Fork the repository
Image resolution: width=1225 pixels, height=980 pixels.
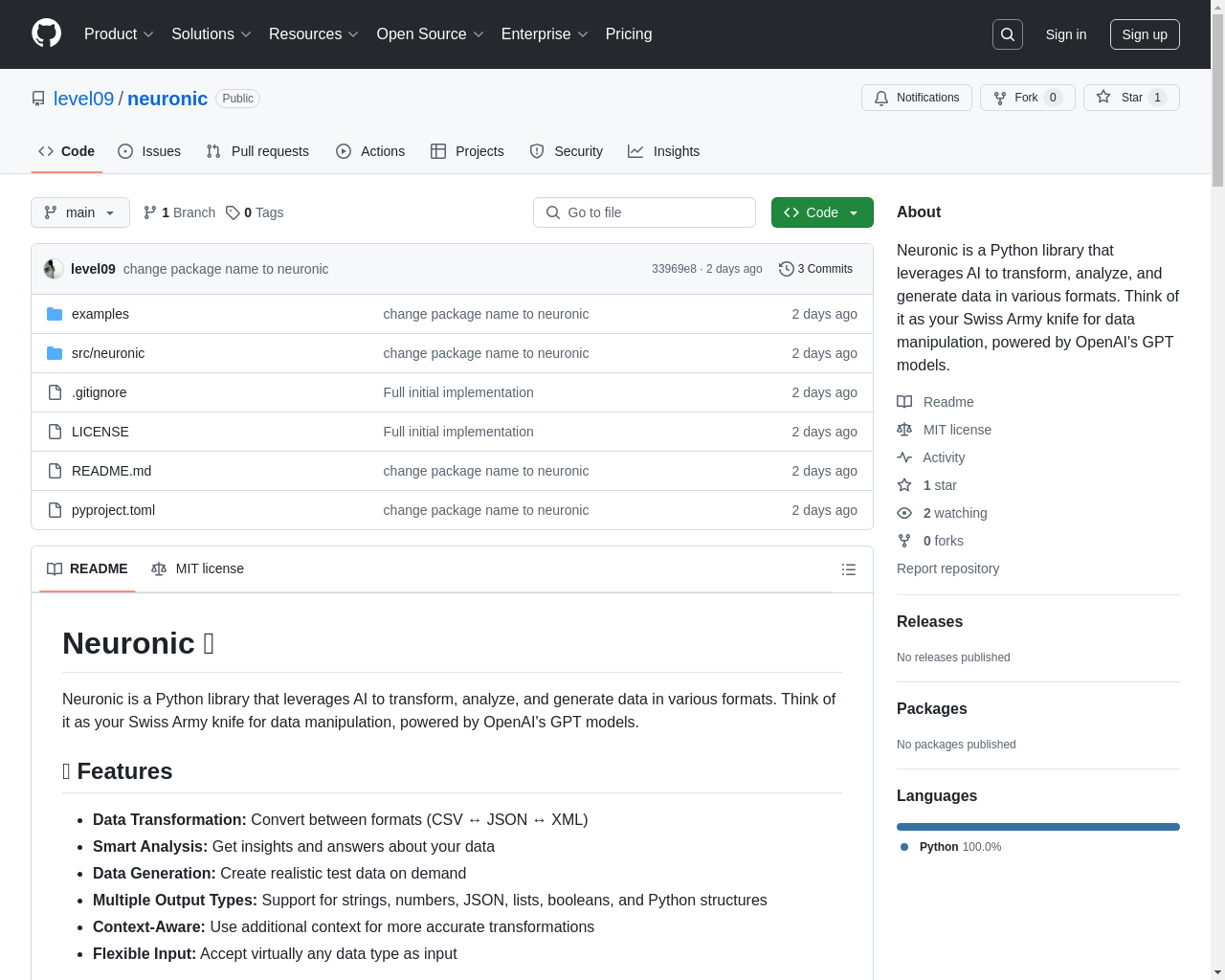click(1028, 98)
